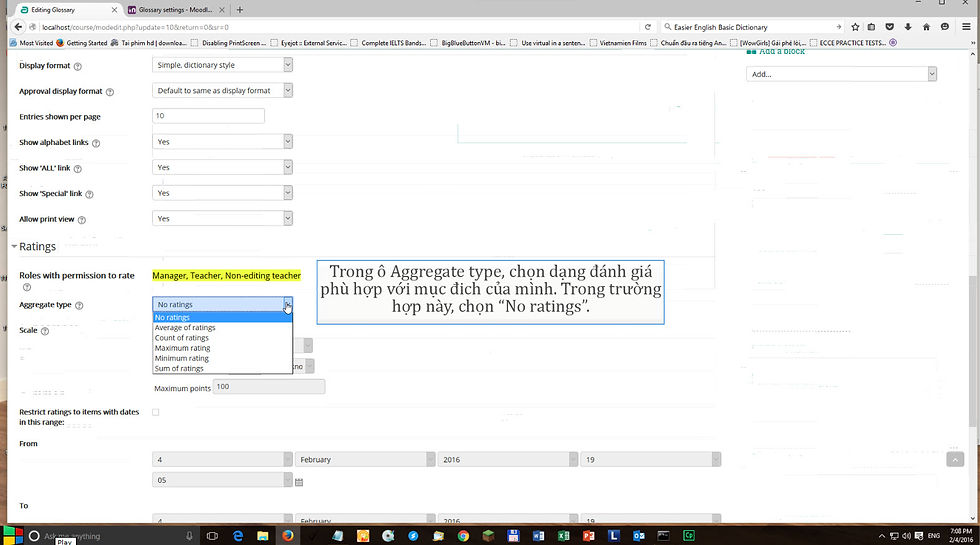Open help for Show 'ALL' link

pos(78,169)
